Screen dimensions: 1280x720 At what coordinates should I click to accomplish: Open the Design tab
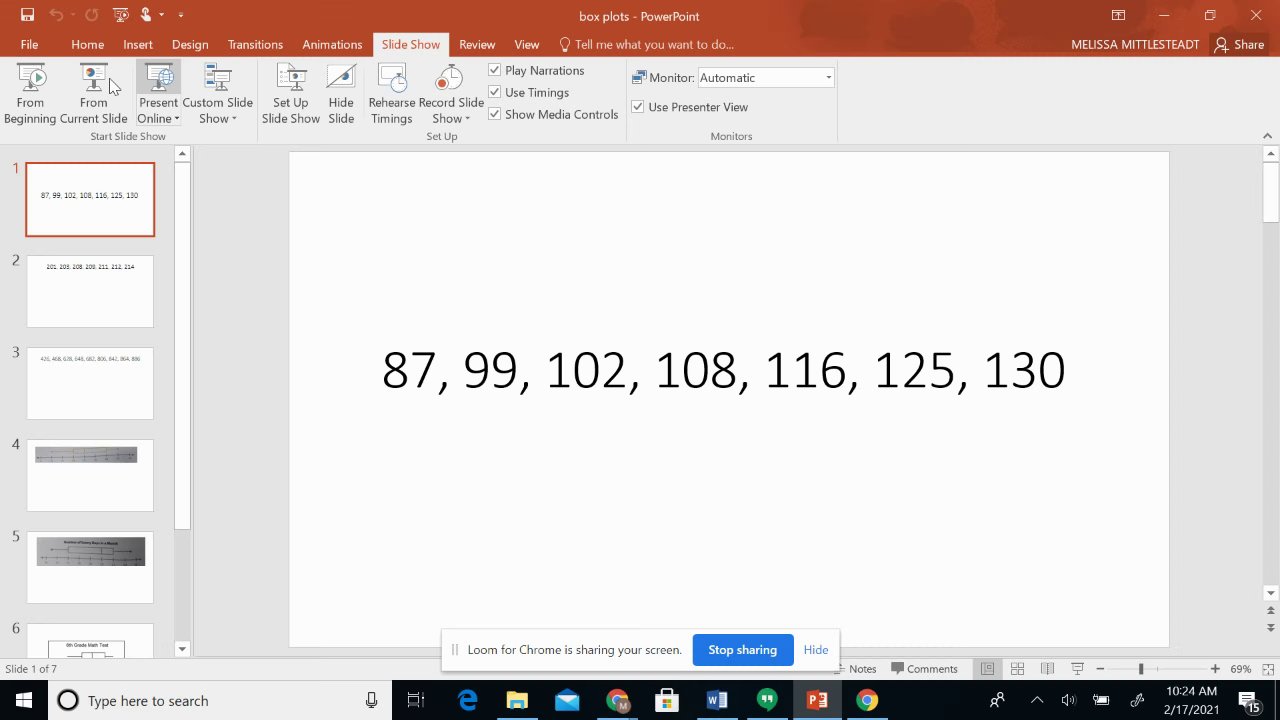(x=190, y=44)
